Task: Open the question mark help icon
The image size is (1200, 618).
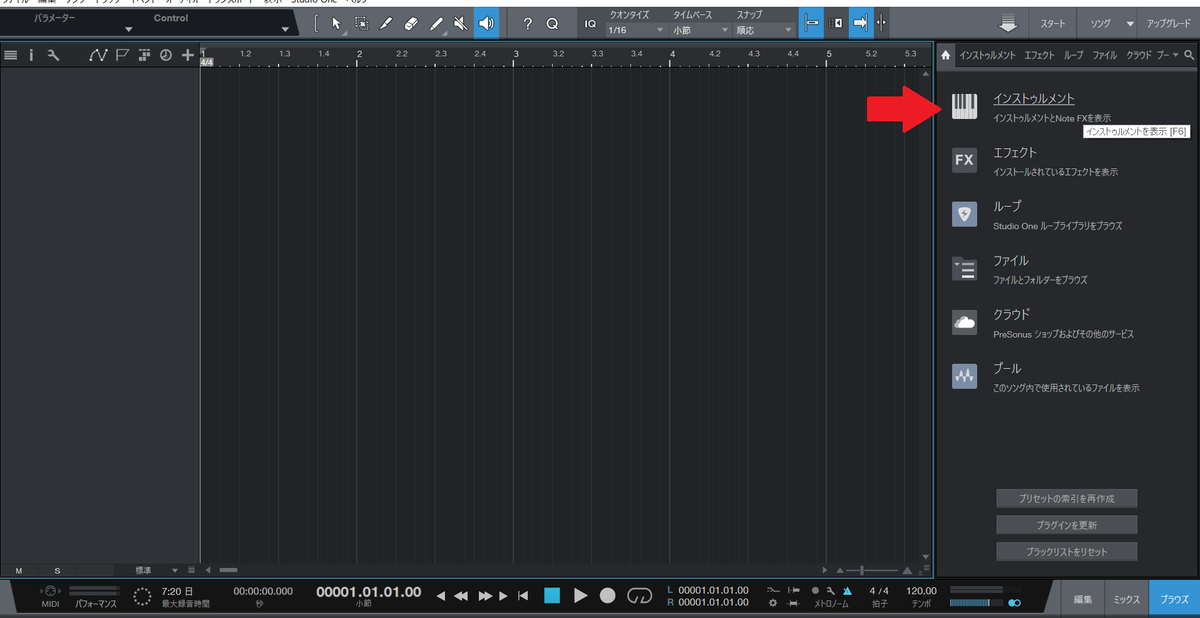Action: [528, 23]
